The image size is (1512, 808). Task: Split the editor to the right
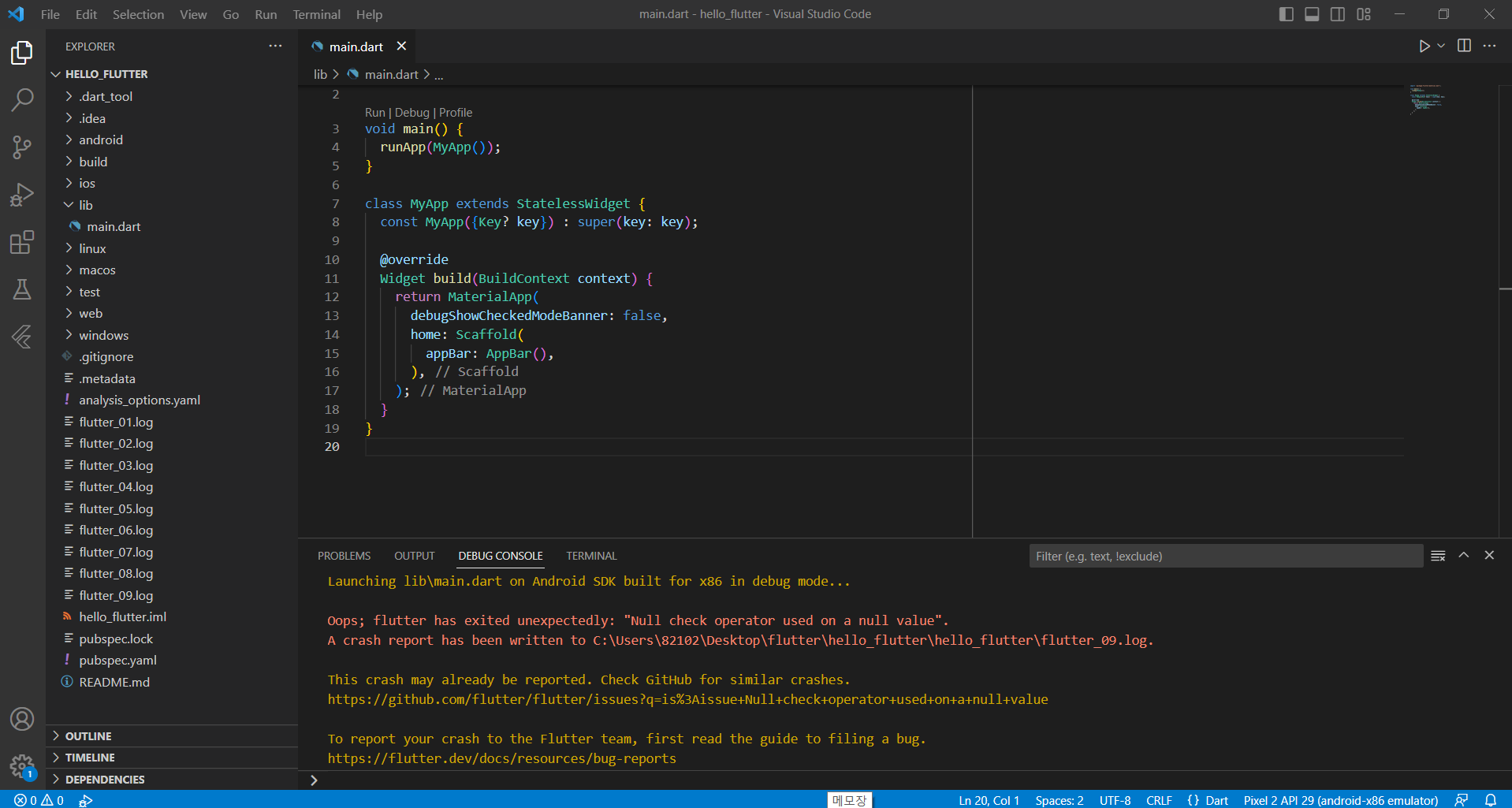point(1464,46)
